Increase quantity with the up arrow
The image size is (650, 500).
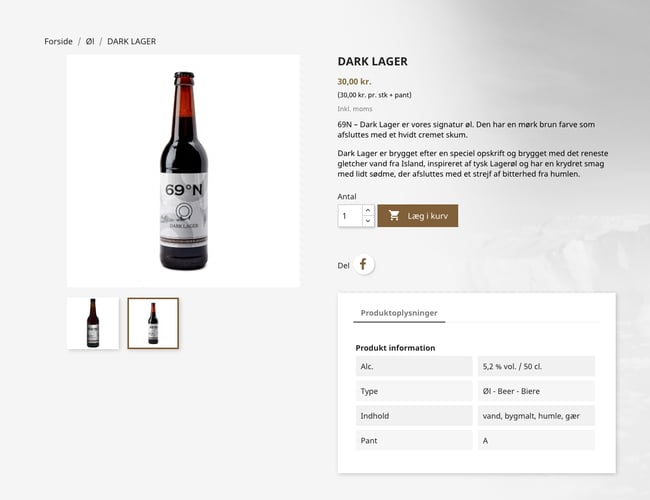pyautogui.click(x=368, y=210)
